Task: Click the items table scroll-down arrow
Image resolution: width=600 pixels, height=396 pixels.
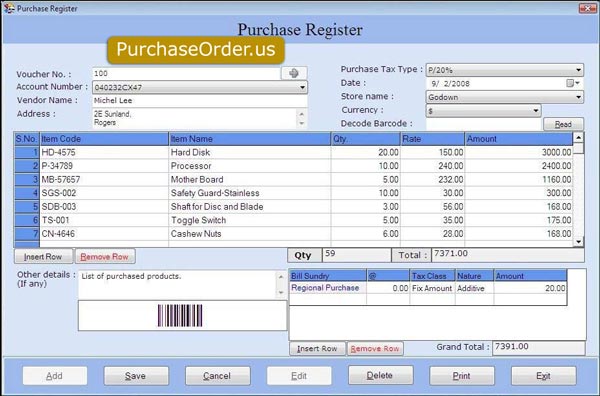Action: [578, 241]
